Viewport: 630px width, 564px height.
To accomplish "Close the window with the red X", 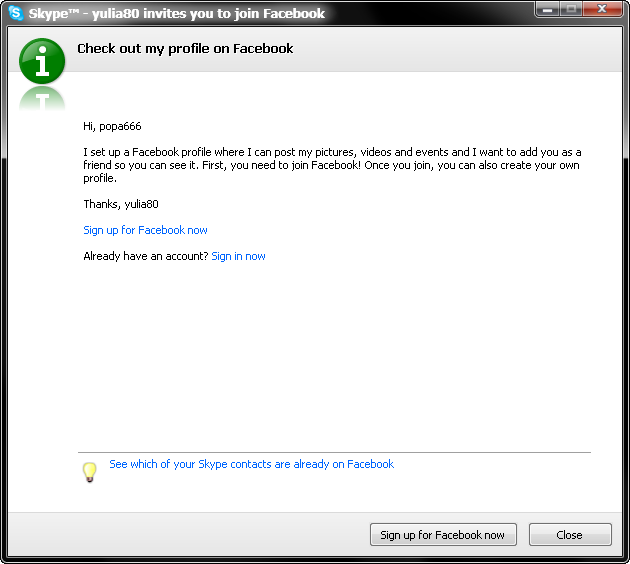I will (602, 9).
